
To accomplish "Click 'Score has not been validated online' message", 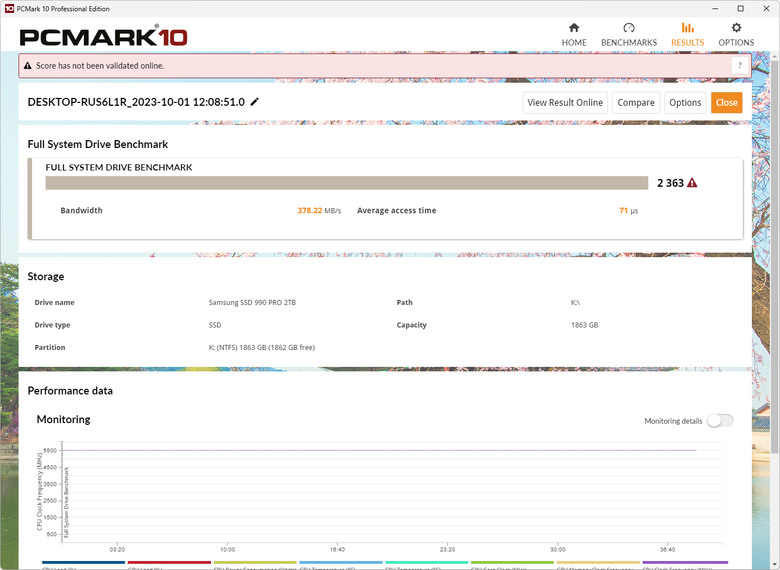I will pyautogui.click(x=100, y=66).
